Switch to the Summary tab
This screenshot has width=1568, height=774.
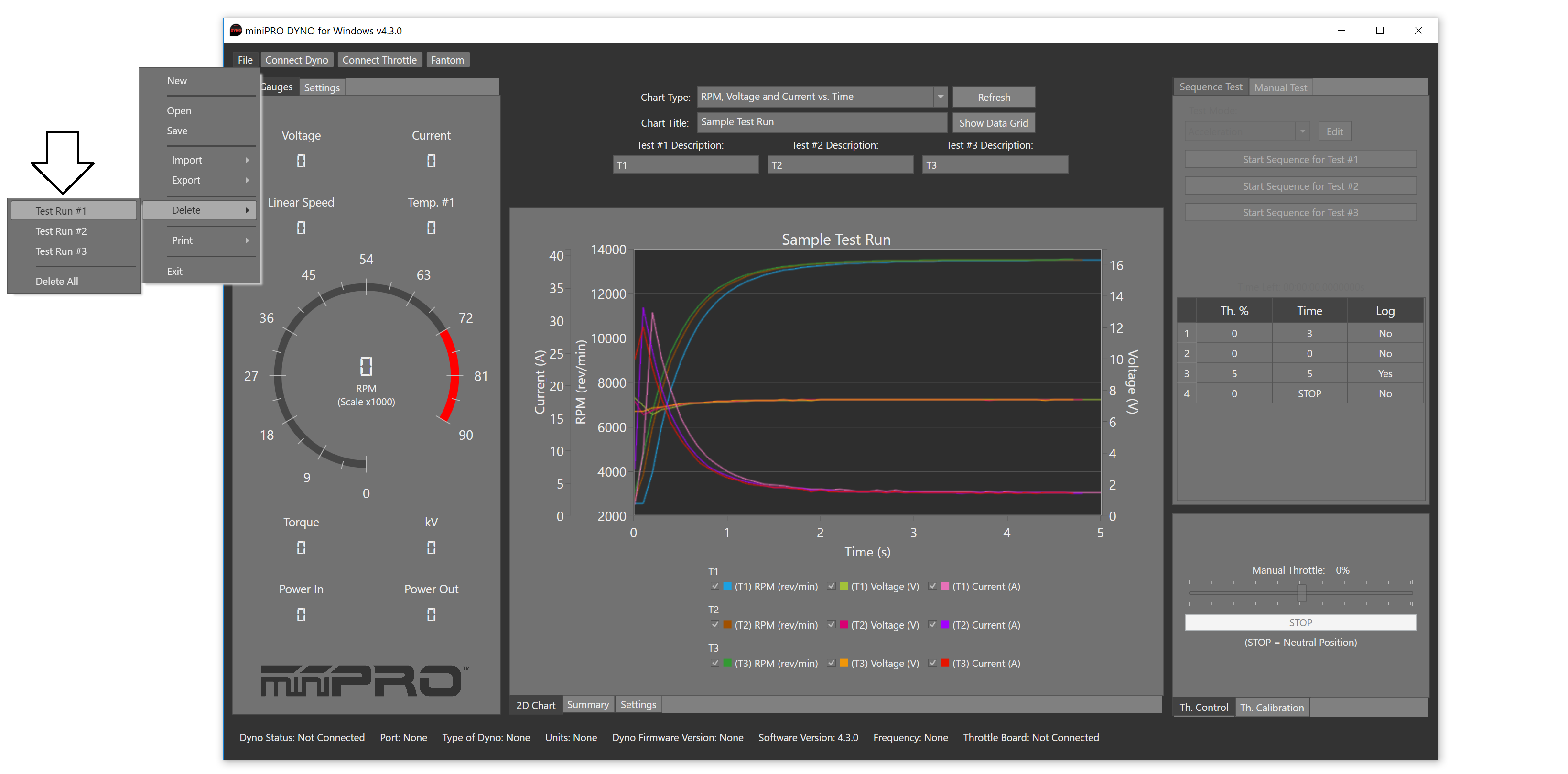[x=587, y=705]
